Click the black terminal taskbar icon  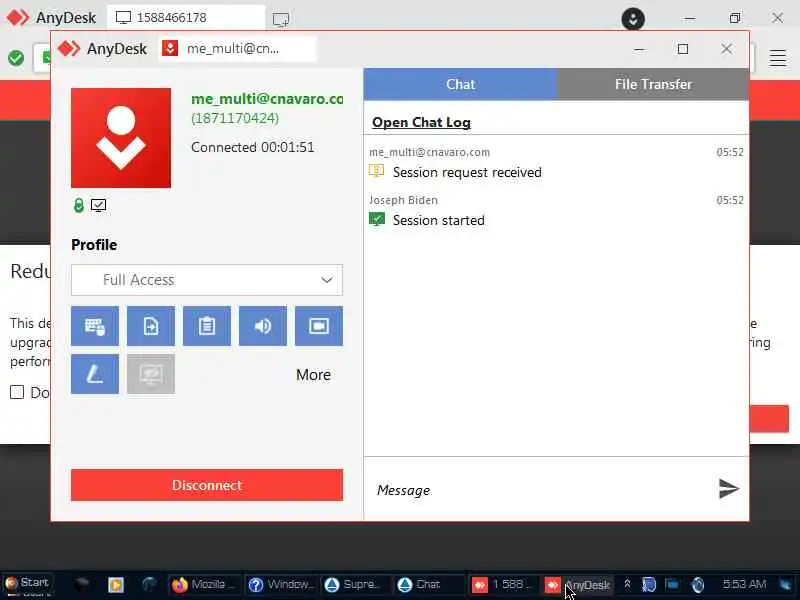(81, 584)
